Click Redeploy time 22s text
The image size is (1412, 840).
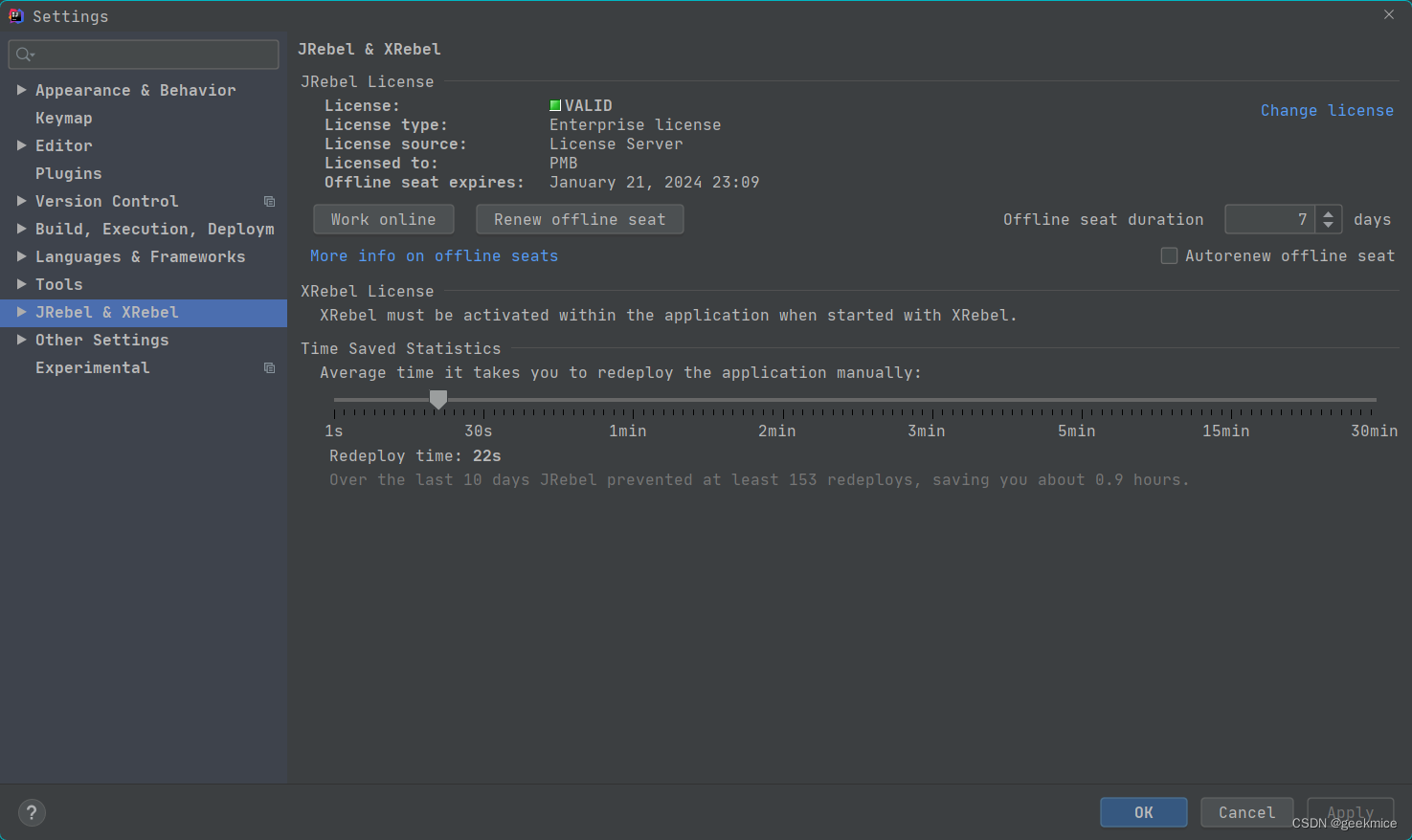415,455
